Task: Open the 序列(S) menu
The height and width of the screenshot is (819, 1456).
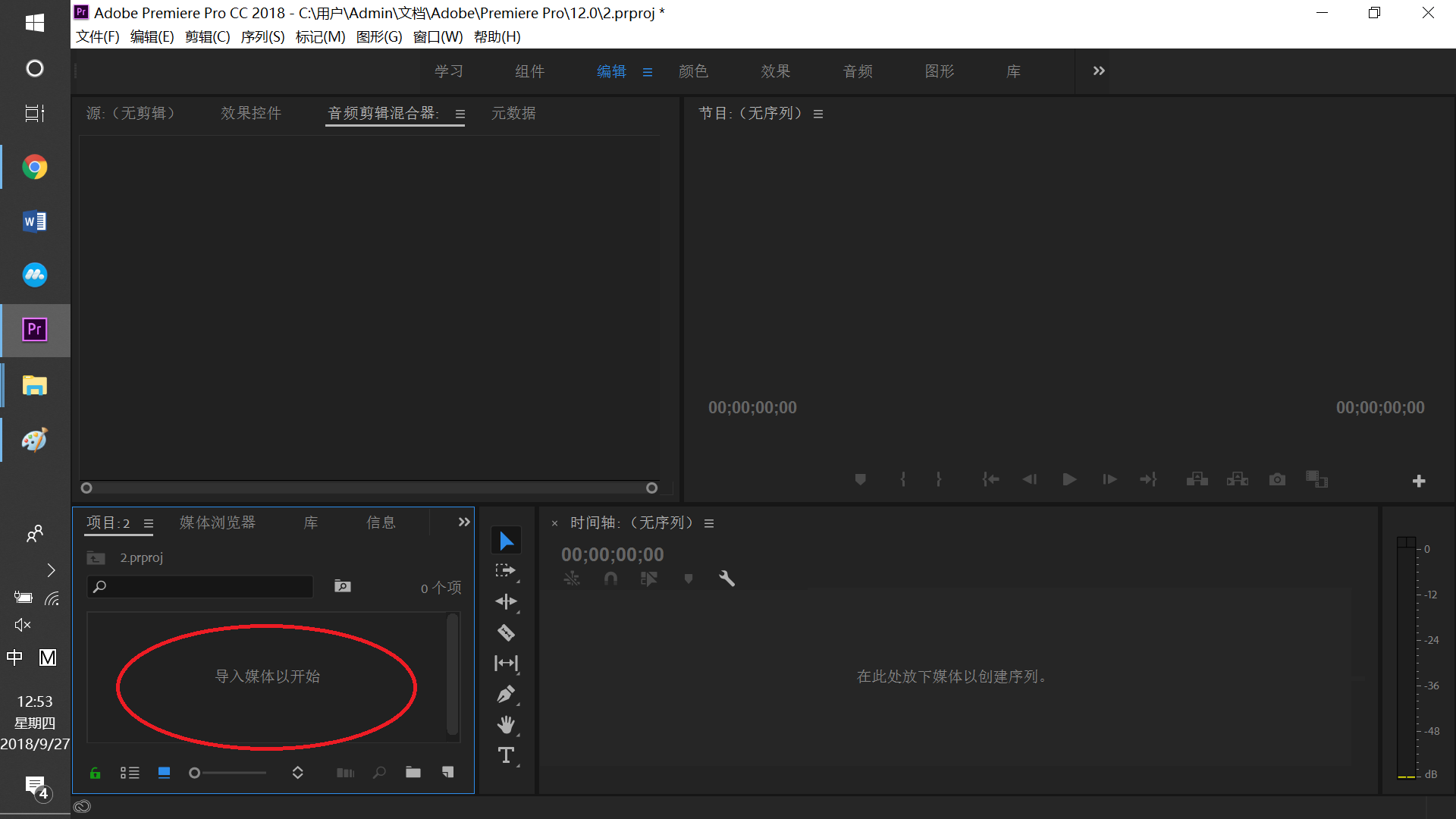Action: [262, 36]
